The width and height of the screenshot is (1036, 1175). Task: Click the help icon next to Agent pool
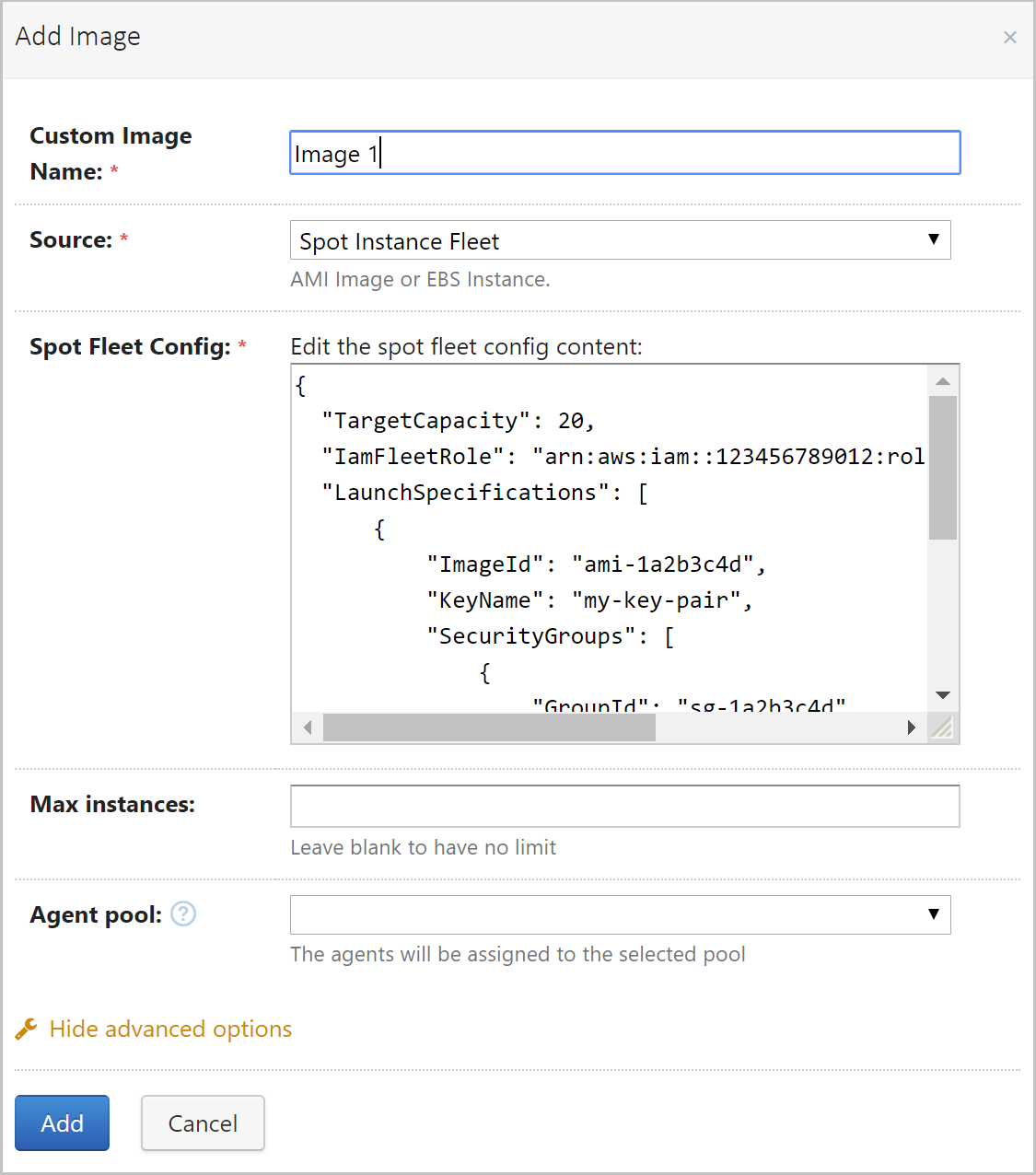click(x=182, y=914)
